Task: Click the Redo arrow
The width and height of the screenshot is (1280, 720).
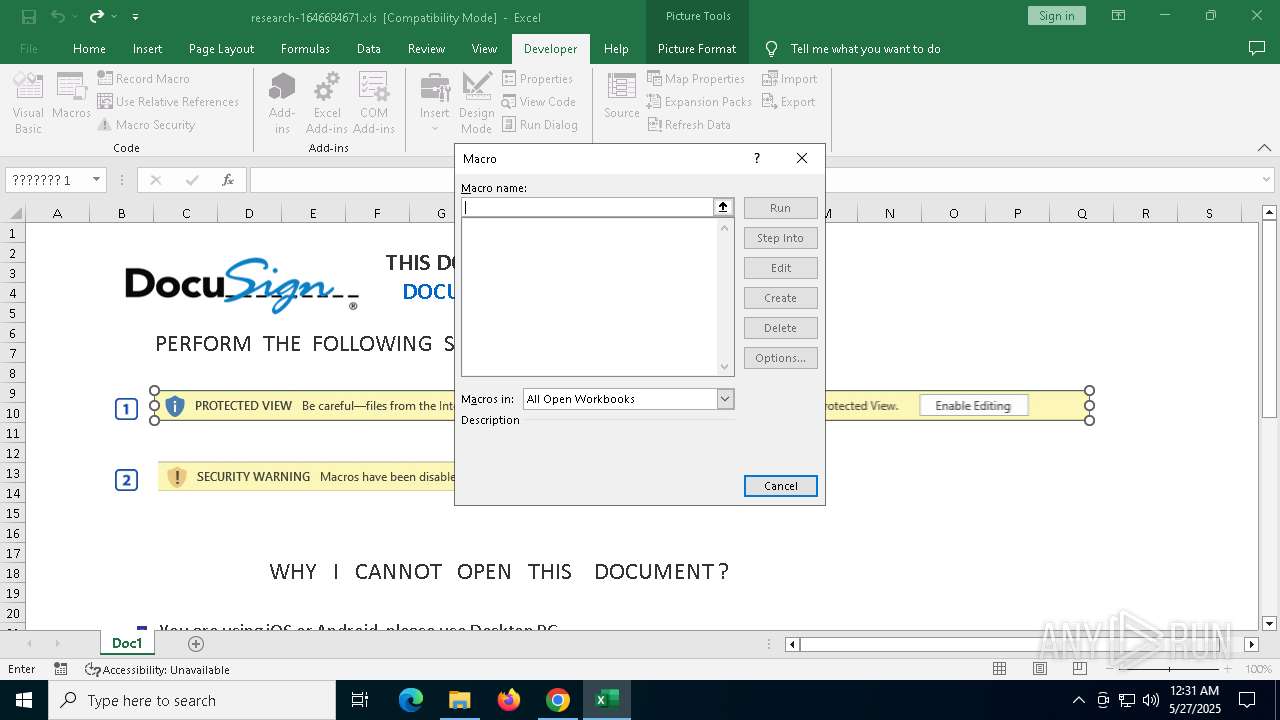Action: pos(97,16)
